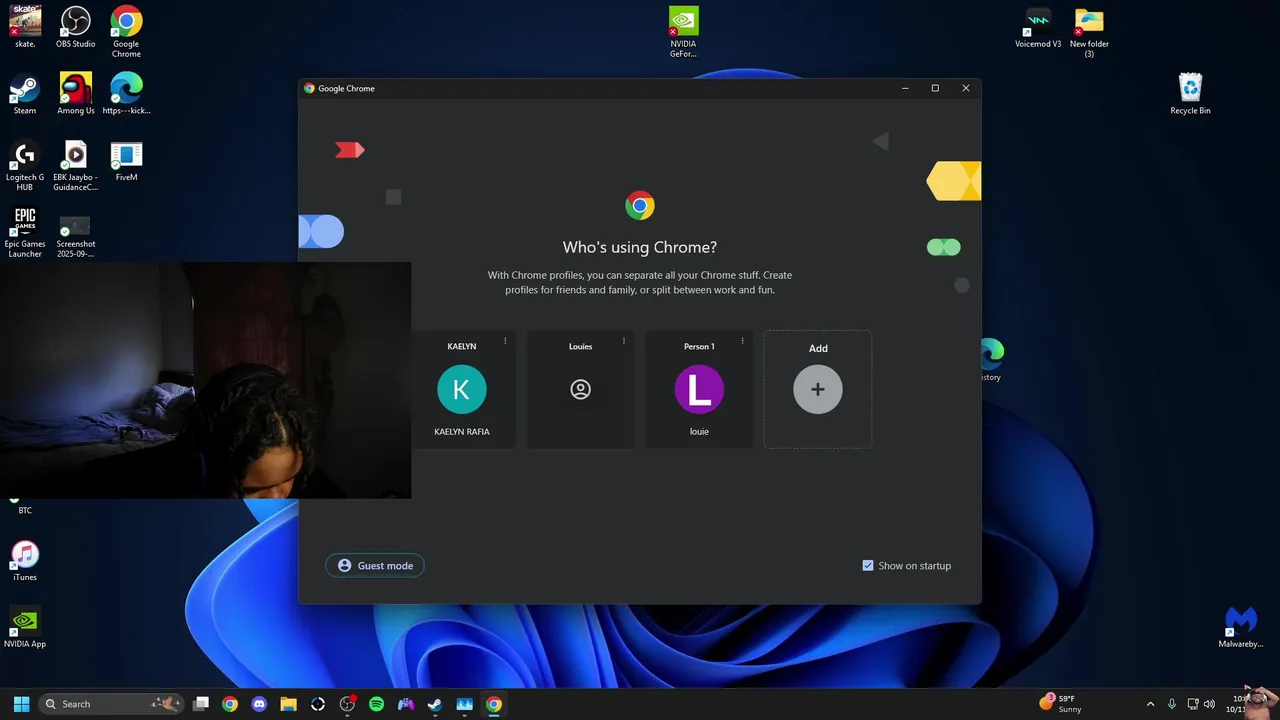Select the NVIDIA GeForce desktop shortcut
Image resolution: width=1280 pixels, height=720 pixels.
tap(683, 32)
